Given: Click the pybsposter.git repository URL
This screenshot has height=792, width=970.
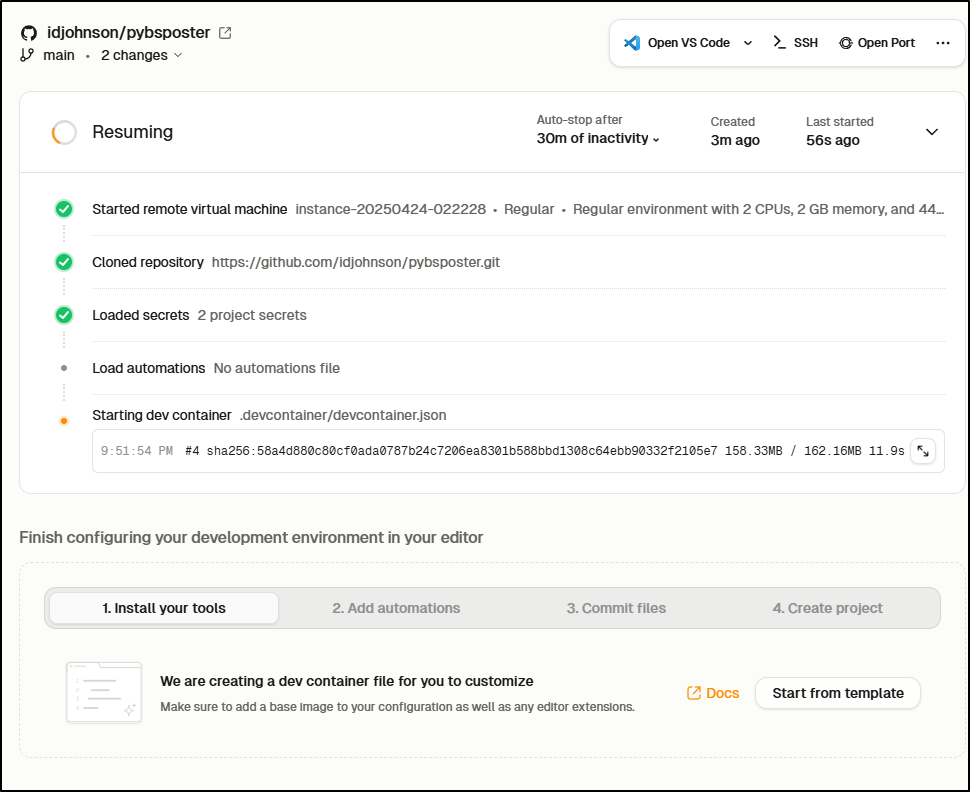Looking at the screenshot, I should 356,262.
